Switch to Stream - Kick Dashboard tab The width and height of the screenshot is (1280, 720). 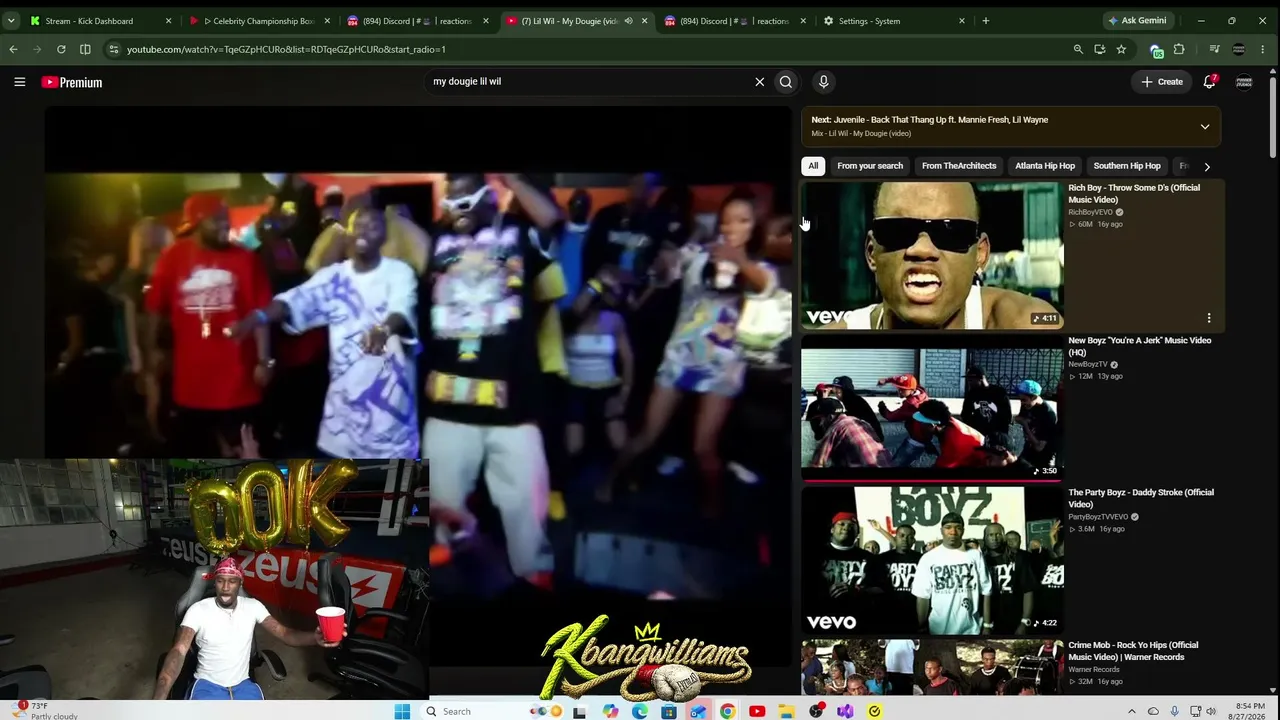(x=98, y=21)
